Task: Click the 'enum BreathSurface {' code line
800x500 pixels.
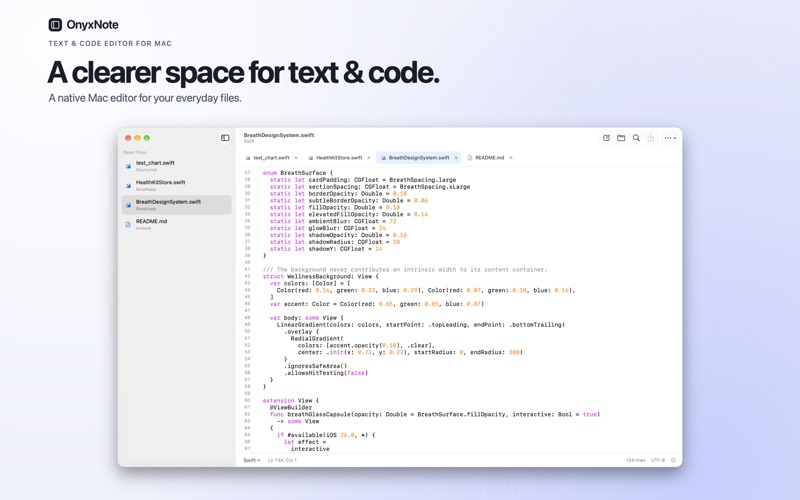Action: point(297,173)
